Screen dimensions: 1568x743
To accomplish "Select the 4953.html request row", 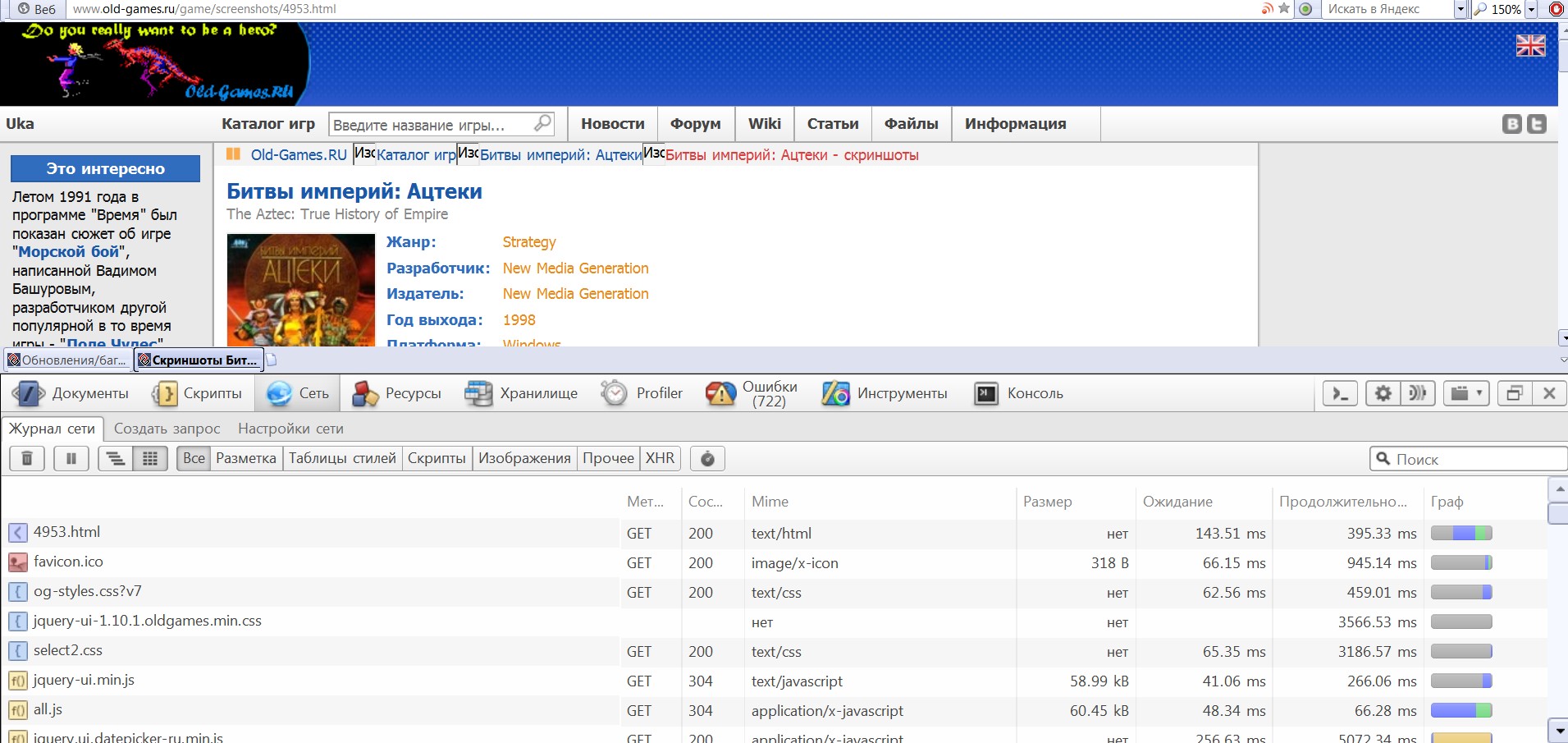I will pyautogui.click(x=775, y=533).
